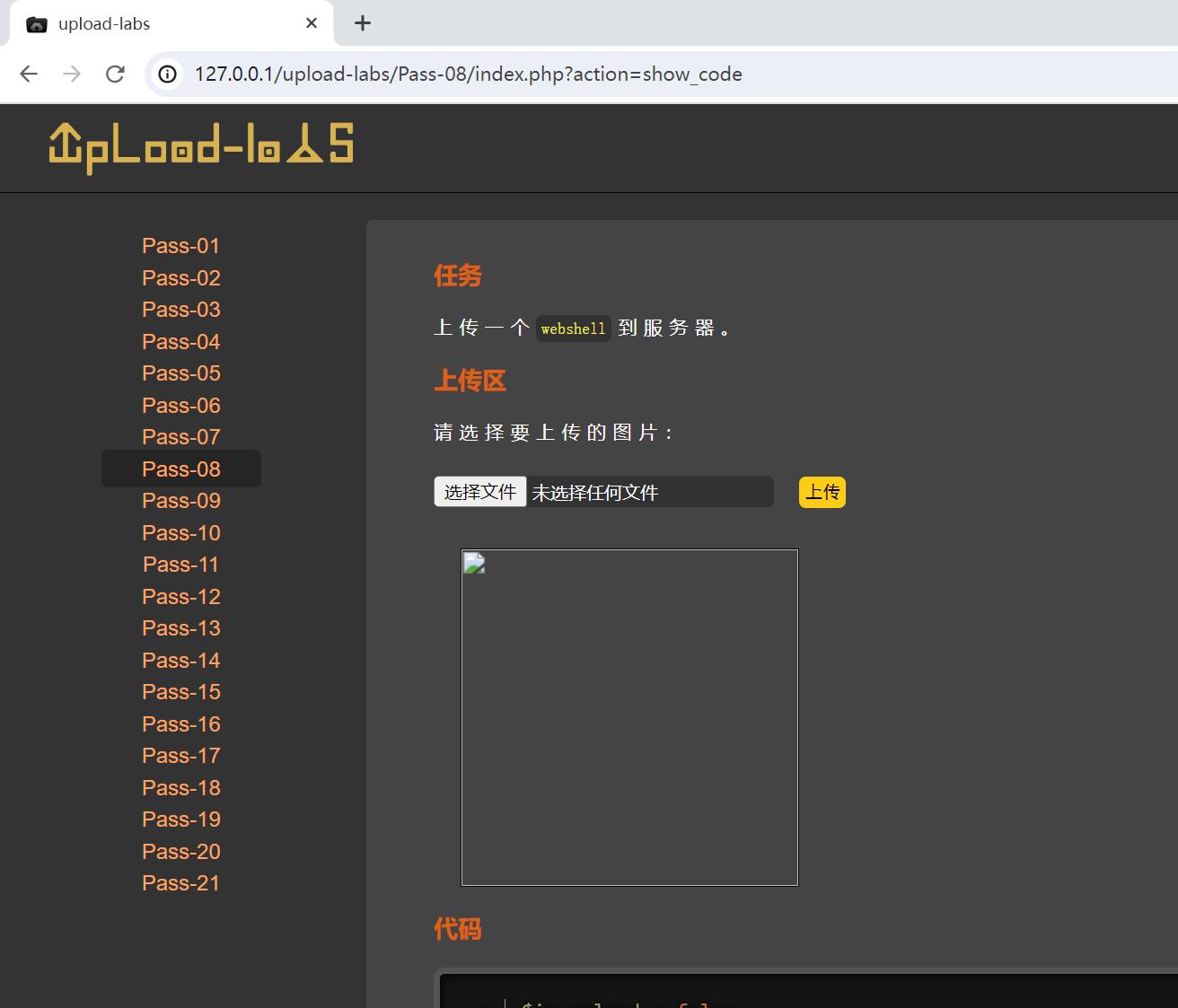Click the 未选择任何文件 file name field
The image size is (1178, 1008).
pos(595,493)
